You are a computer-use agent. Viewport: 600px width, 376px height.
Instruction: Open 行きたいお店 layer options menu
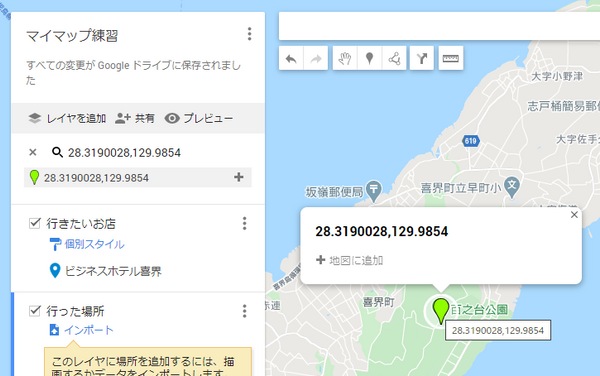click(x=245, y=223)
